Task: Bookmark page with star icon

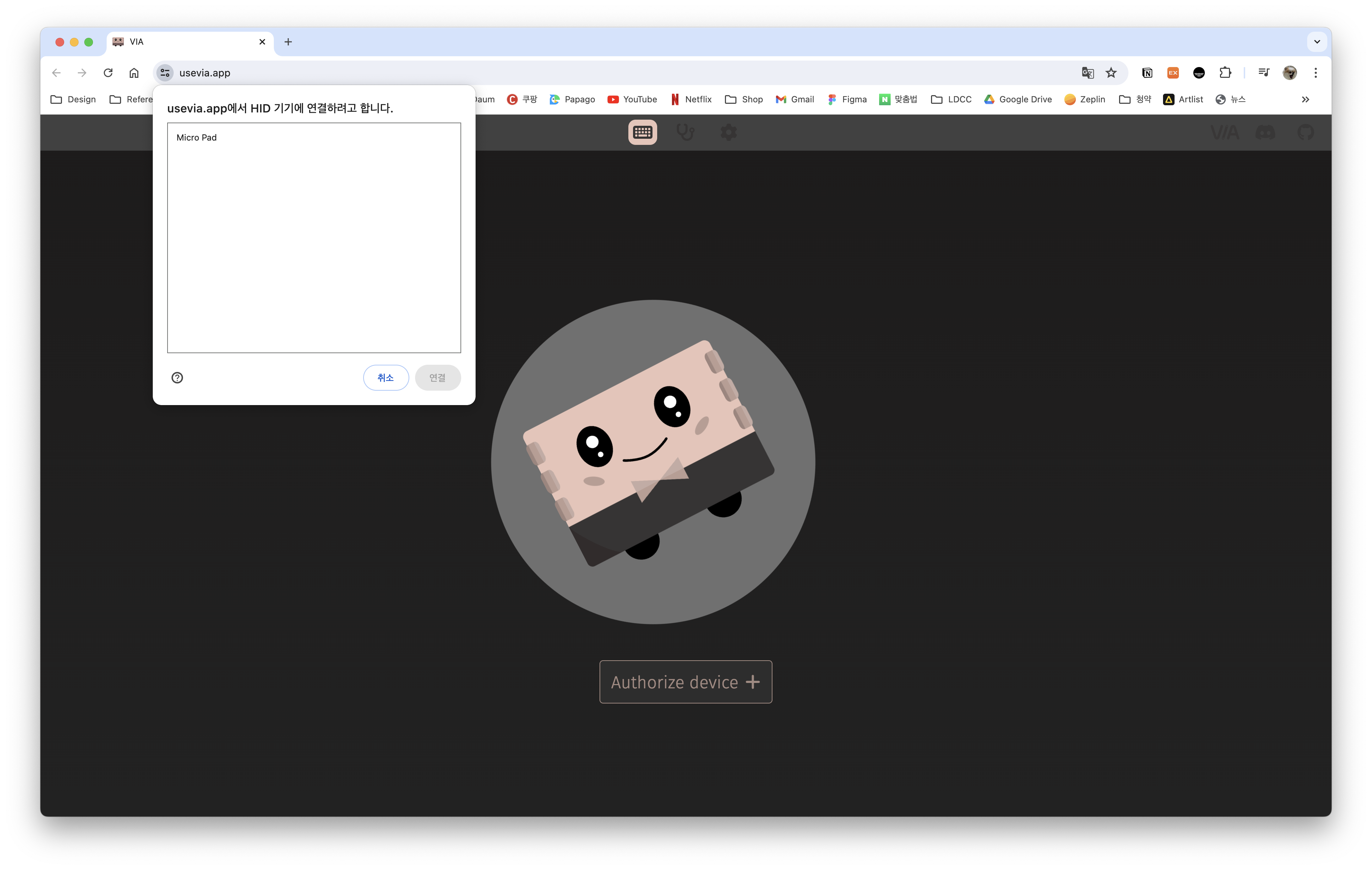Action: [x=1111, y=72]
